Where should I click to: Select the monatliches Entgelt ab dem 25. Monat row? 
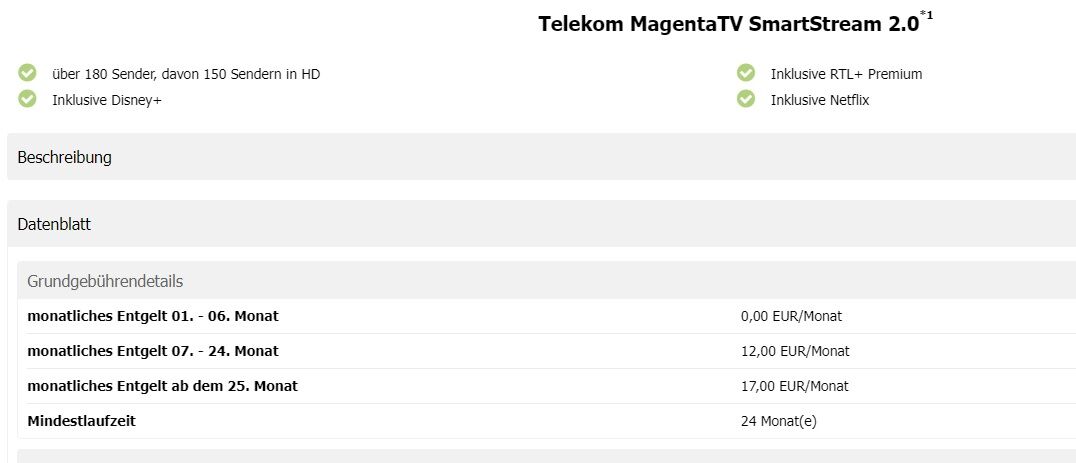[x=546, y=386]
